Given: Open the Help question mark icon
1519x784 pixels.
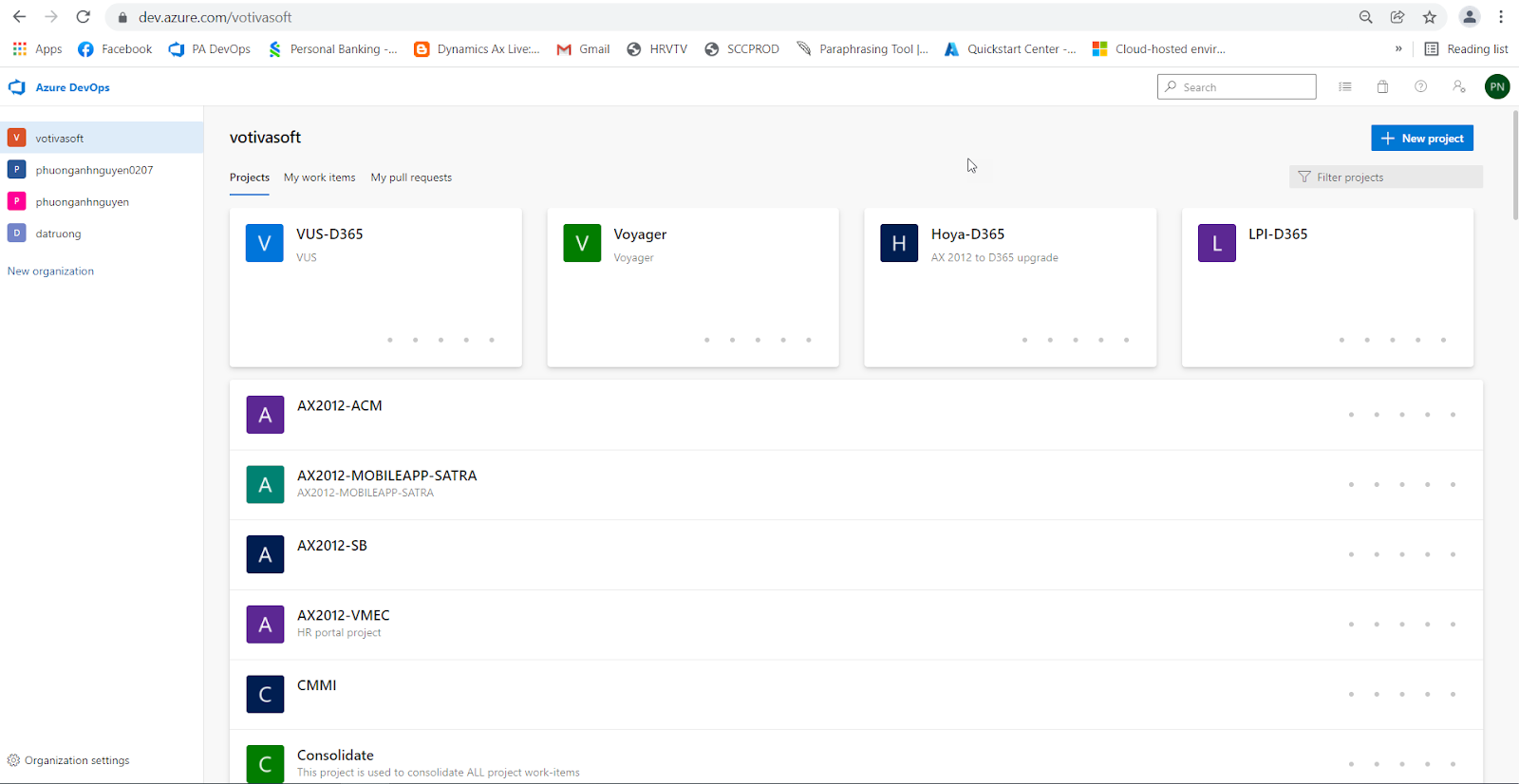Looking at the screenshot, I should point(1421,87).
